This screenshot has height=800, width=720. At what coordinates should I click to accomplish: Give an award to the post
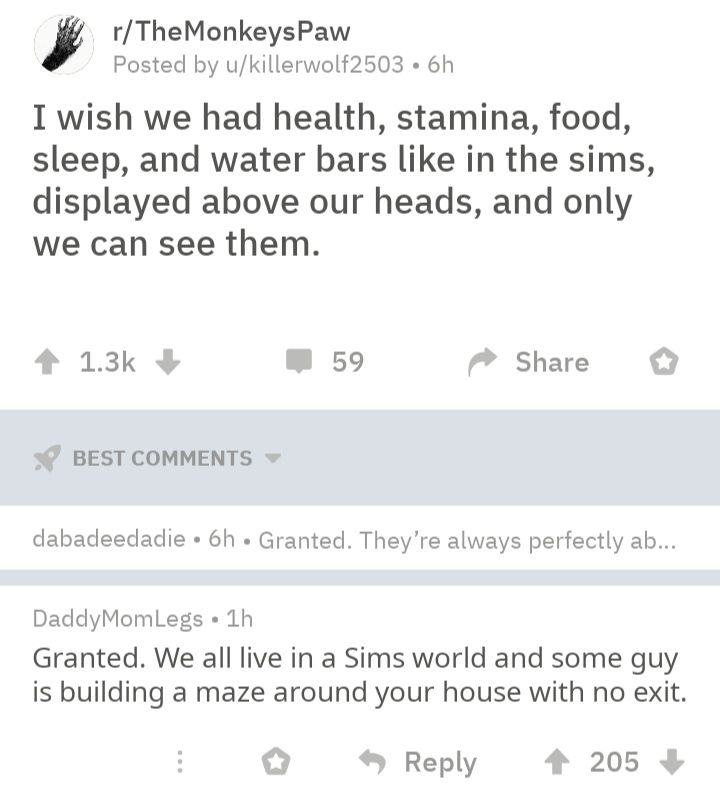(x=663, y=362)
